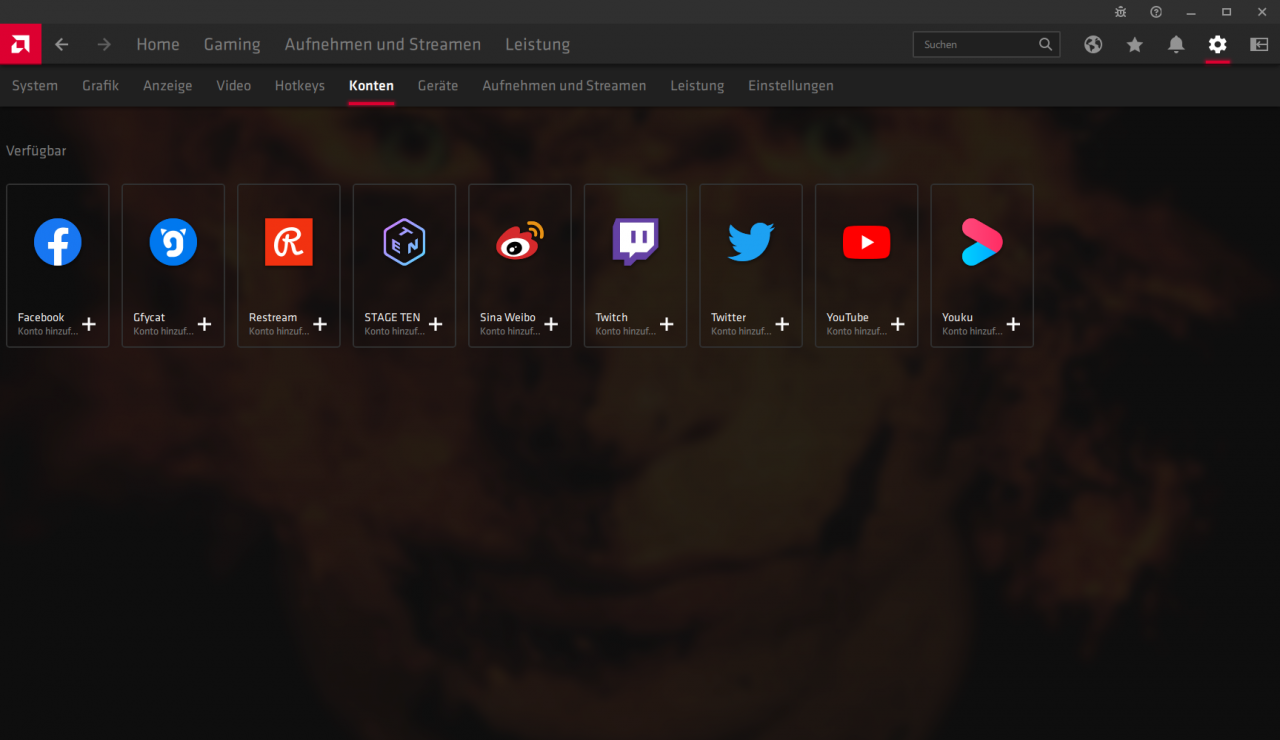Open favorites star icon
Viewport: 1280px width, 740px height.
click(1135, 44)
